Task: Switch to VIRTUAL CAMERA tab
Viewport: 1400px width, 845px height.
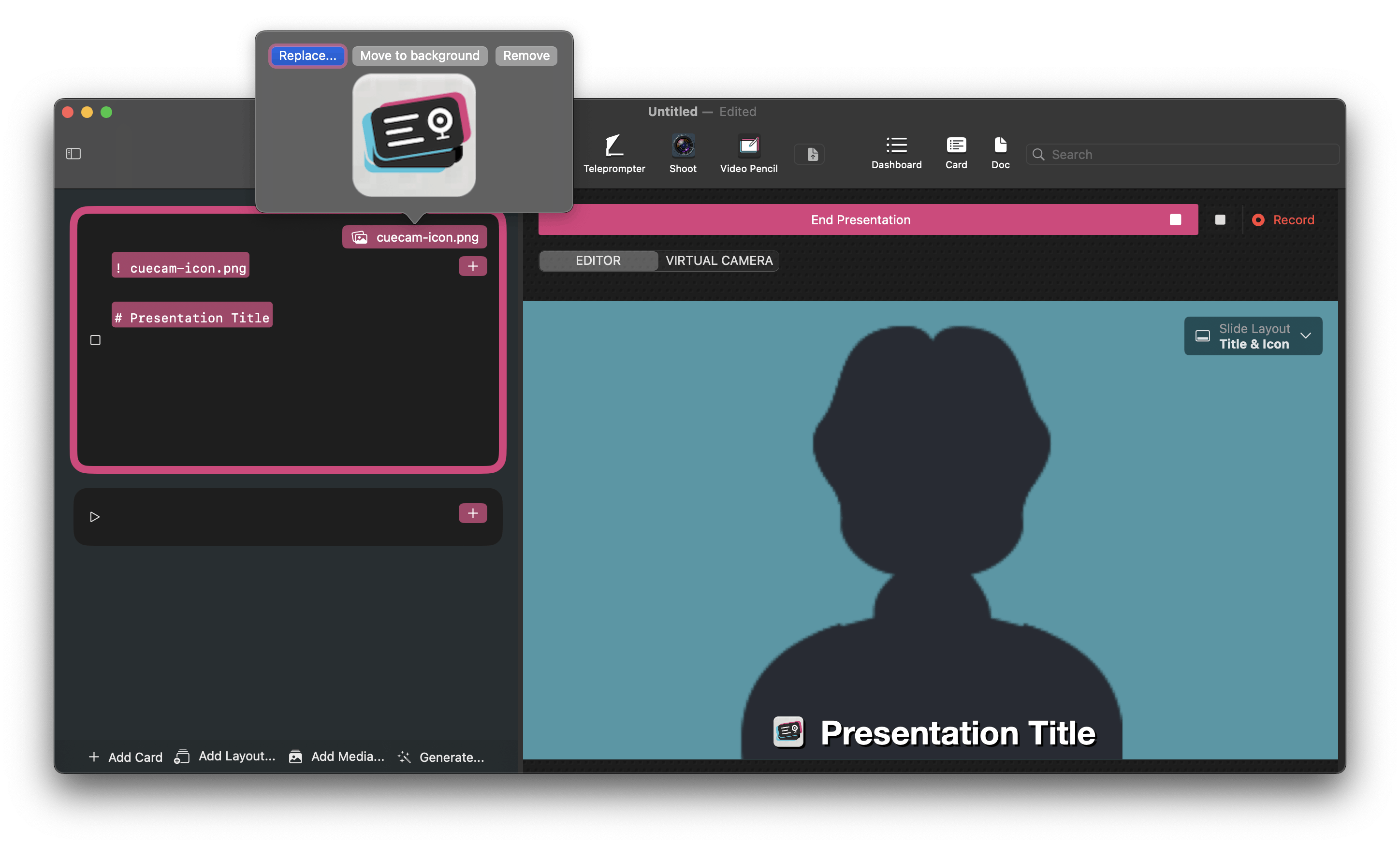Action: (x=719, y=261)
